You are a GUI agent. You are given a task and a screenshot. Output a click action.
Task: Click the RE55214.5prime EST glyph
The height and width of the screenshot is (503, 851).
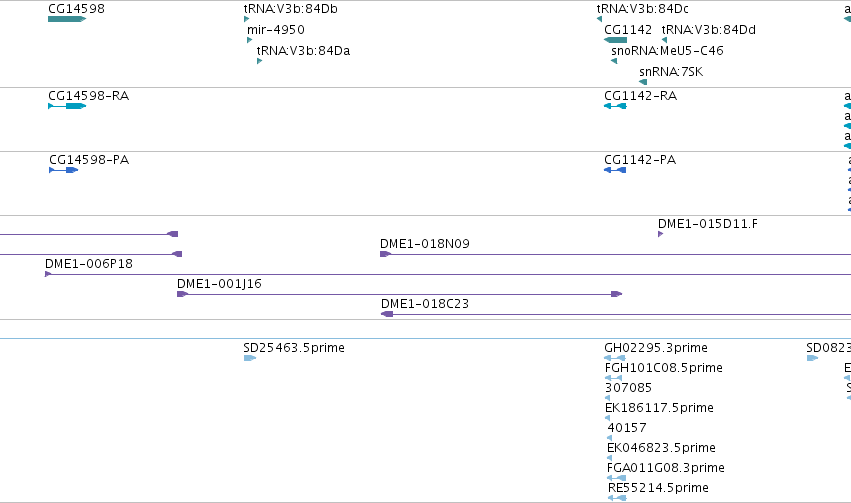click(x=617, y=498)
